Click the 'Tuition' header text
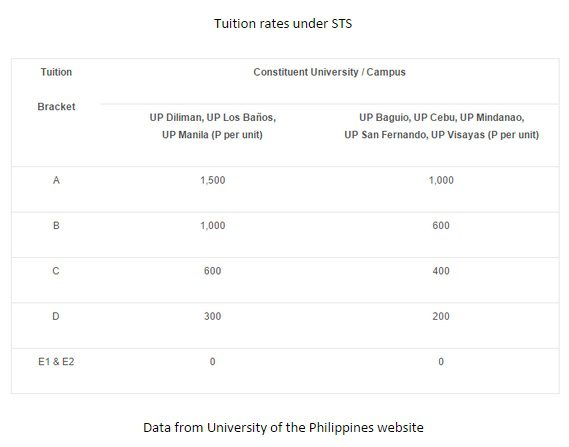The image size is (569, 447). click(x=56, y=72)
